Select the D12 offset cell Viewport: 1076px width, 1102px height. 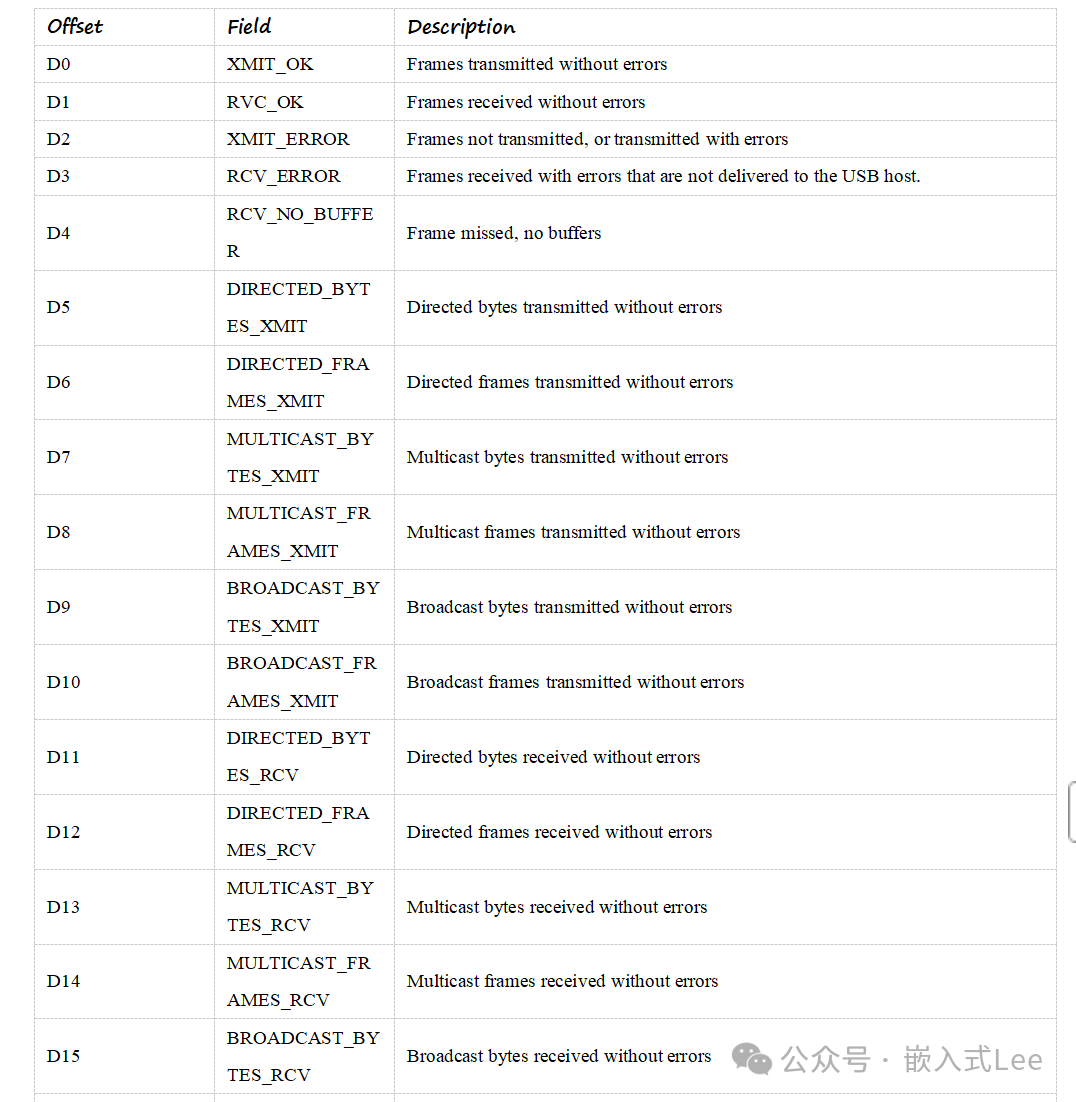[63, 832]
